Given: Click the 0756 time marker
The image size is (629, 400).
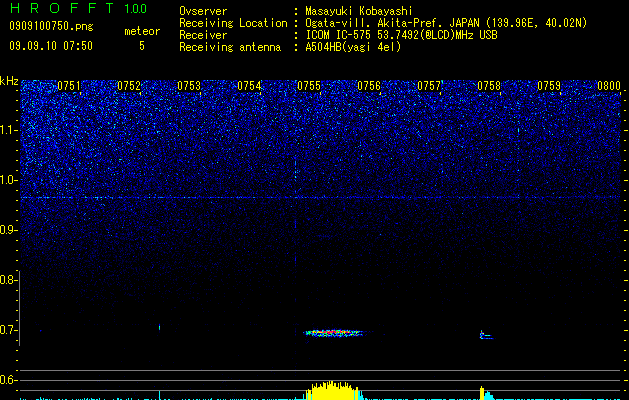Looking at the screenshot, I should click(369, 86).
